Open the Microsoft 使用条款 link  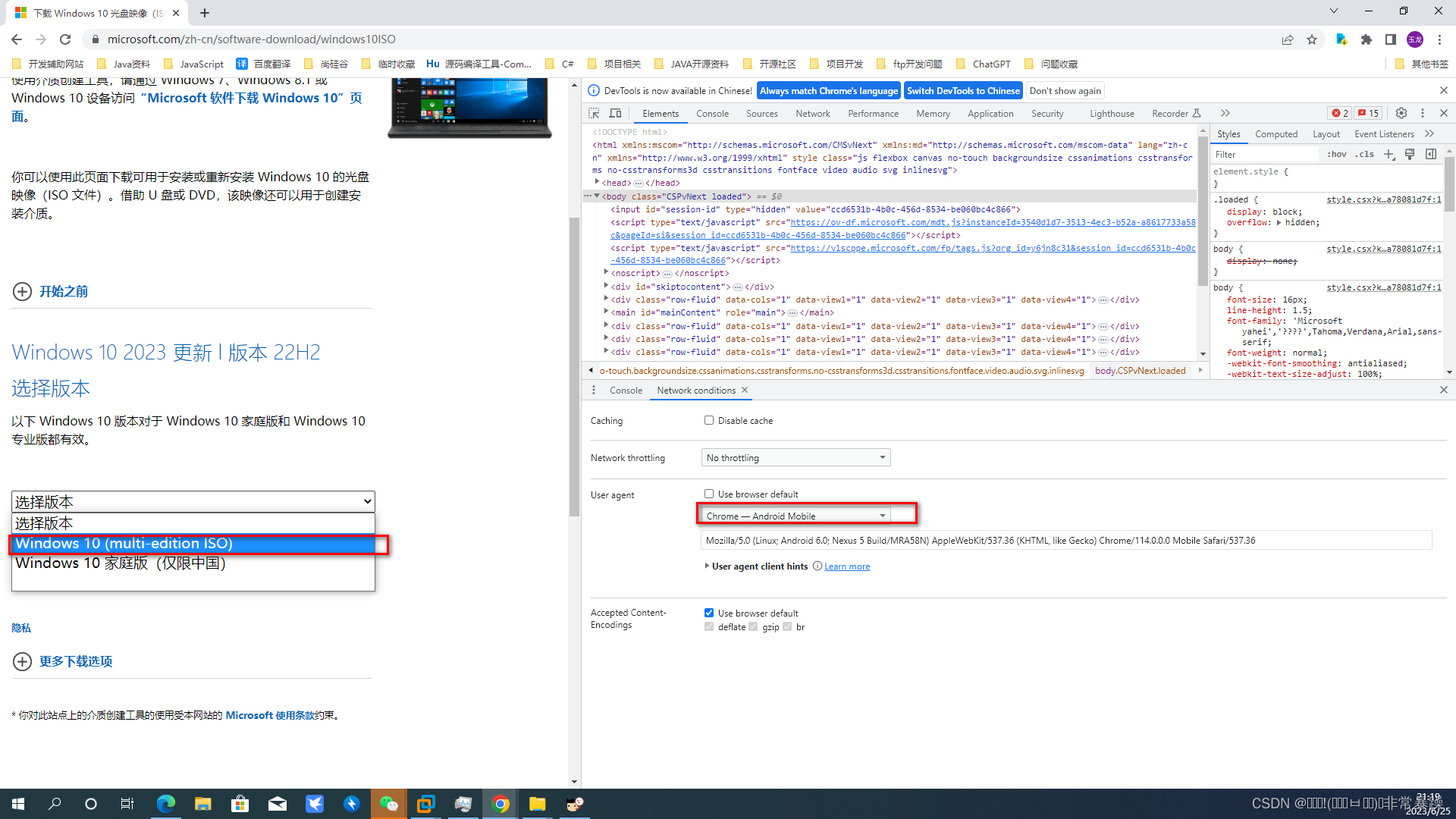(x=270, y=715)
